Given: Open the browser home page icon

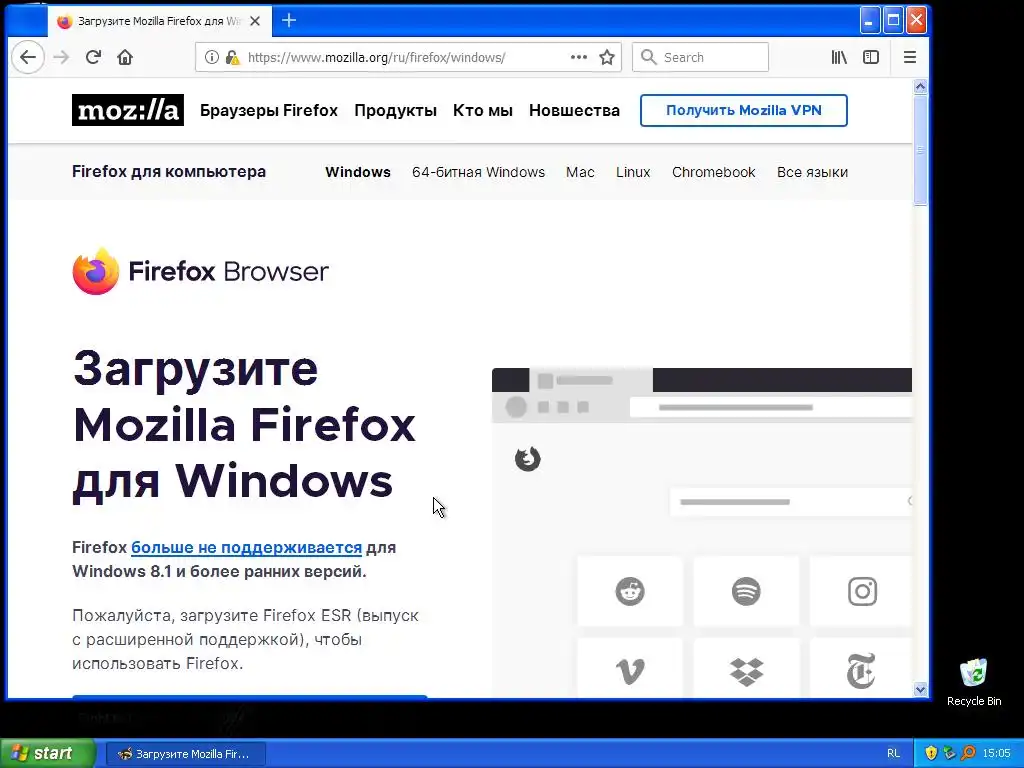Looking at the screenshot, I should coord(125,57).
